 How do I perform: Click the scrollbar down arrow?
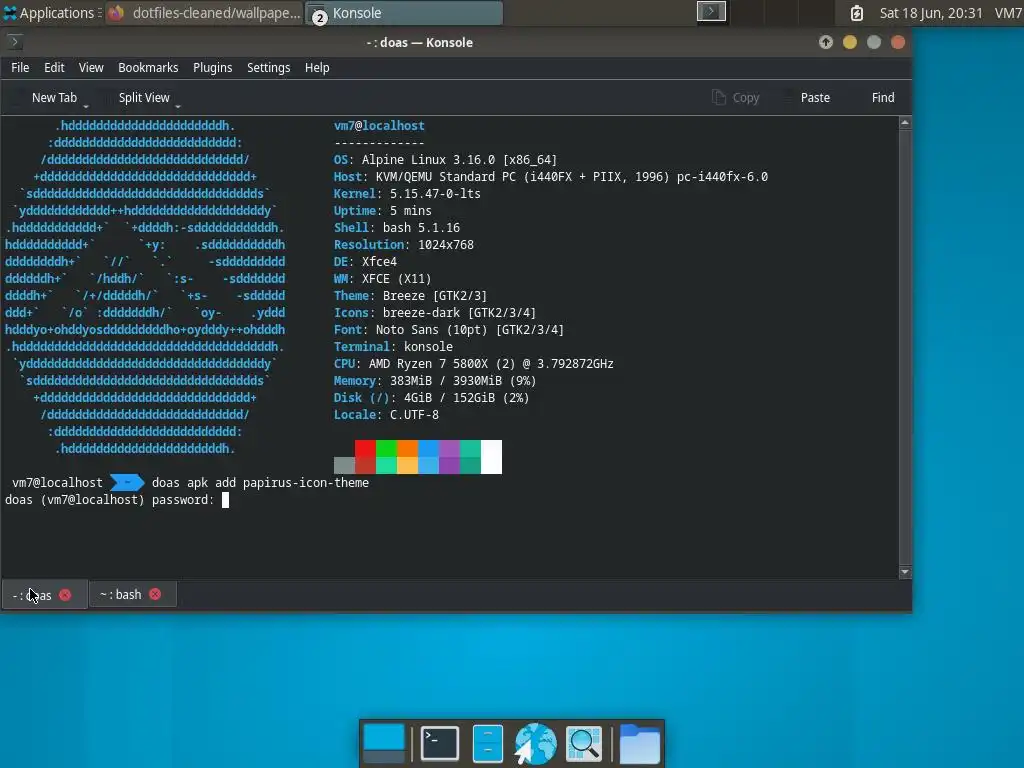point(904,572)
